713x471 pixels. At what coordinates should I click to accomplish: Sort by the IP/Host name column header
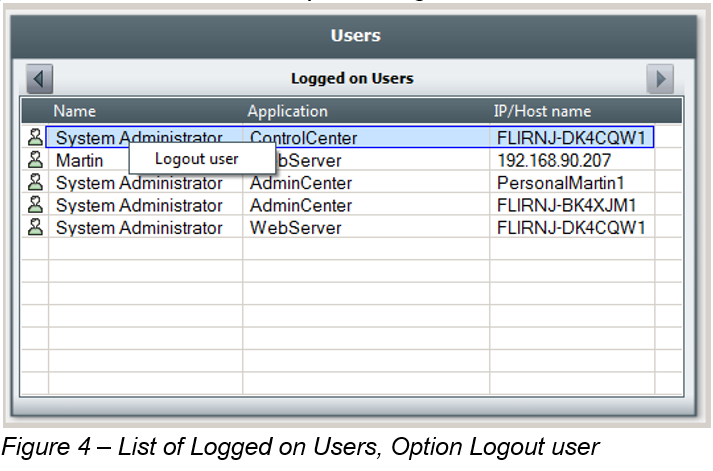pos(542,111)
